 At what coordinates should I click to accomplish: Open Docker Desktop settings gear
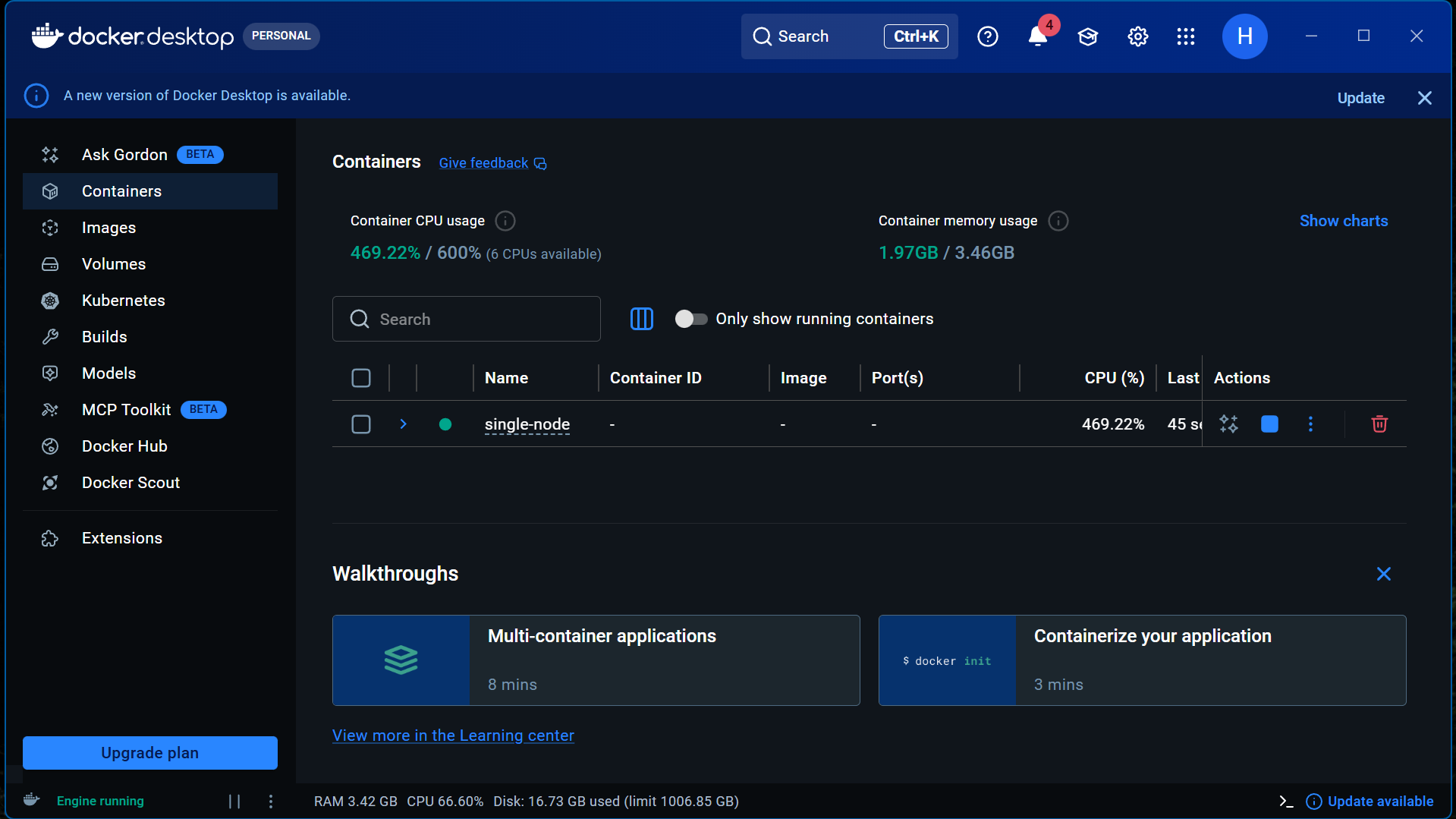tap(1137, 36)
